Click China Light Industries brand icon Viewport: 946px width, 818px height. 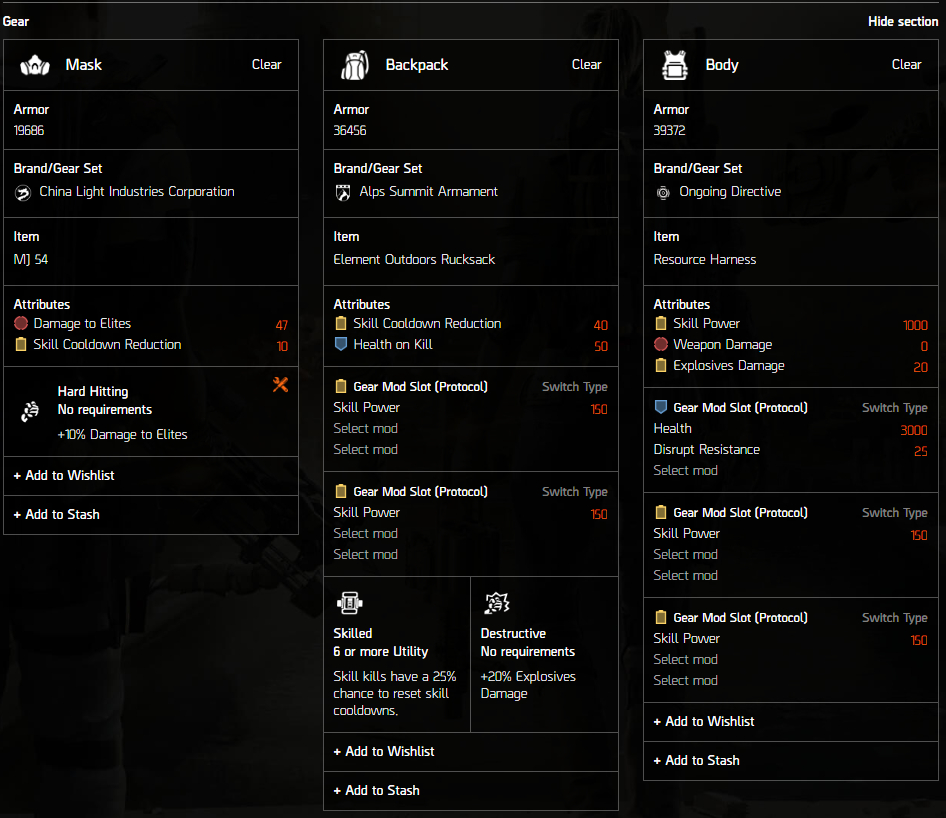pos(23,192)
